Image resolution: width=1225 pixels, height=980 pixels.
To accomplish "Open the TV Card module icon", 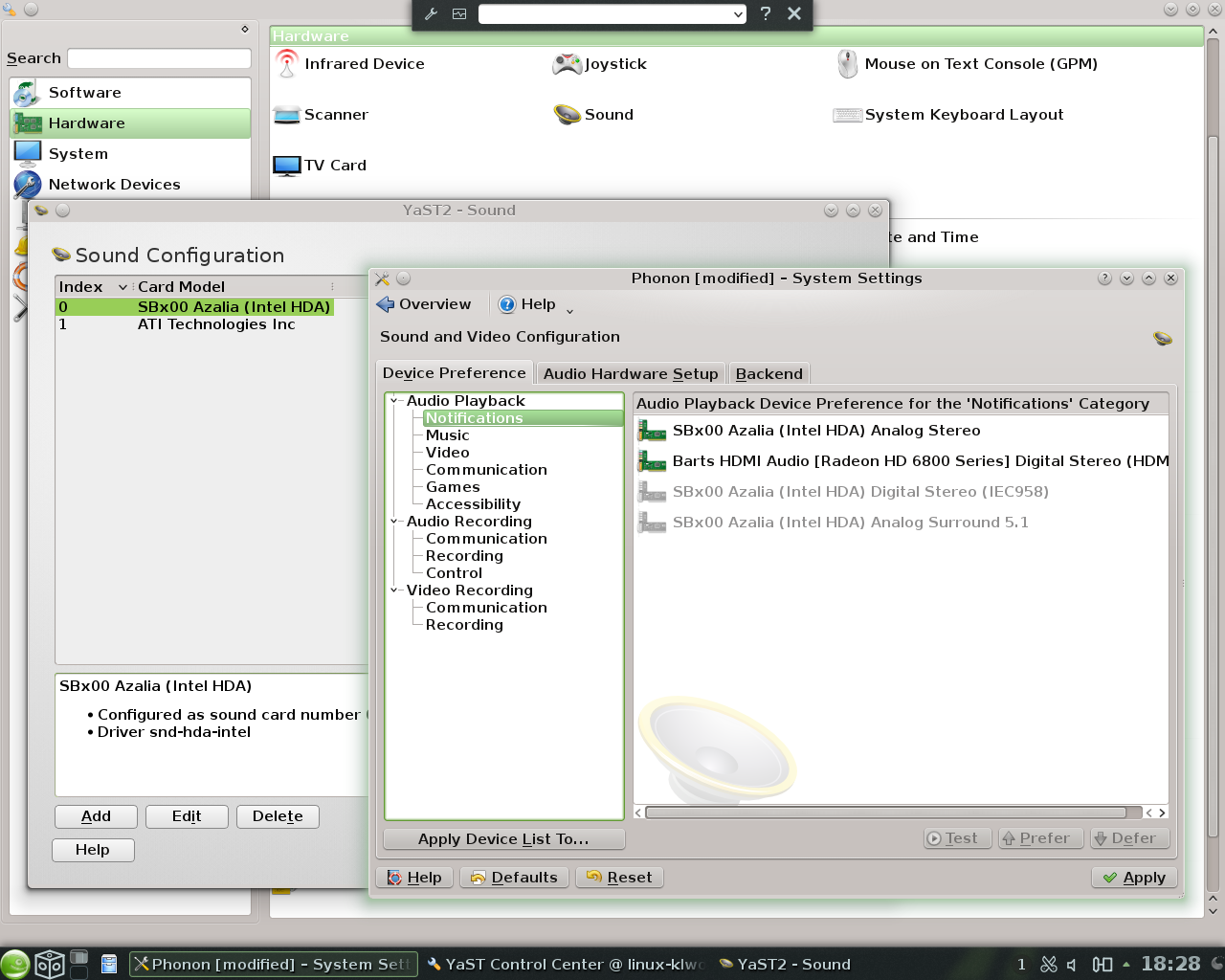I will (x=287, y=166).
